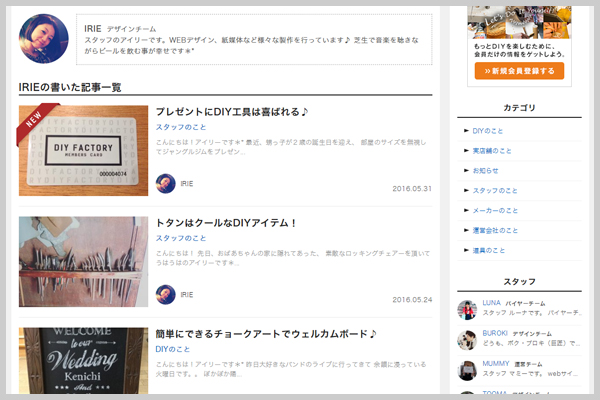Open staff member LUNA's profile link
600x400 pixels.
491,303
